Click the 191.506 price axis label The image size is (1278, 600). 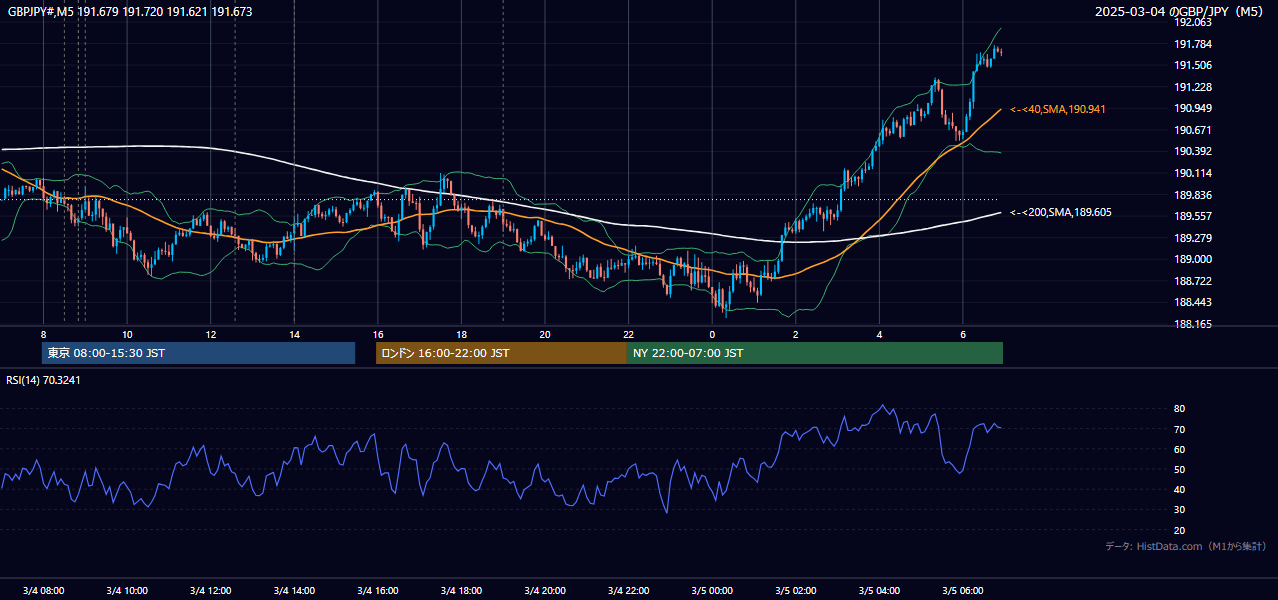point(1193,65)
